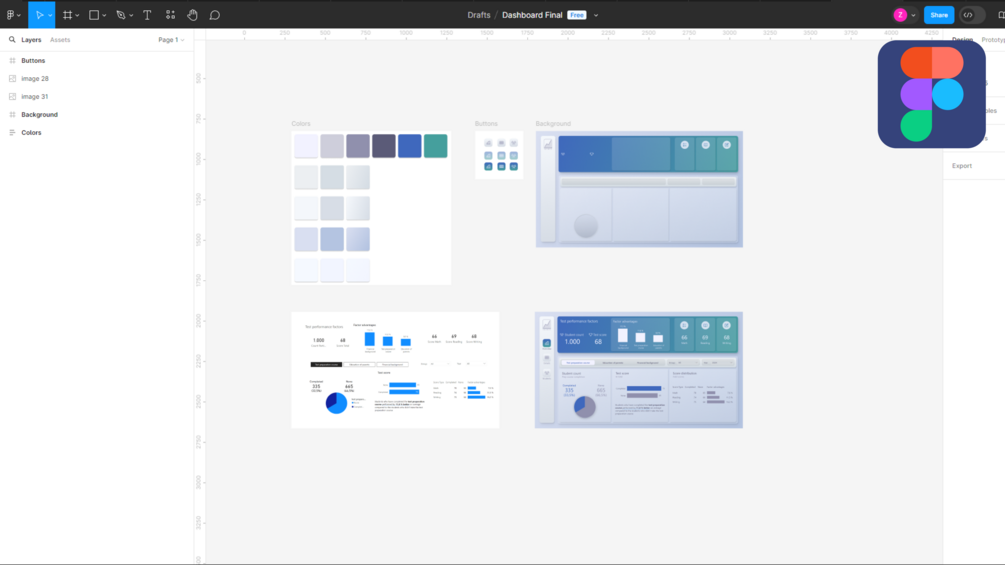Viewport: 1005px width, 565px height.
Task: Pick the royal blue swatch in Colors
Action: click(410, 146)
